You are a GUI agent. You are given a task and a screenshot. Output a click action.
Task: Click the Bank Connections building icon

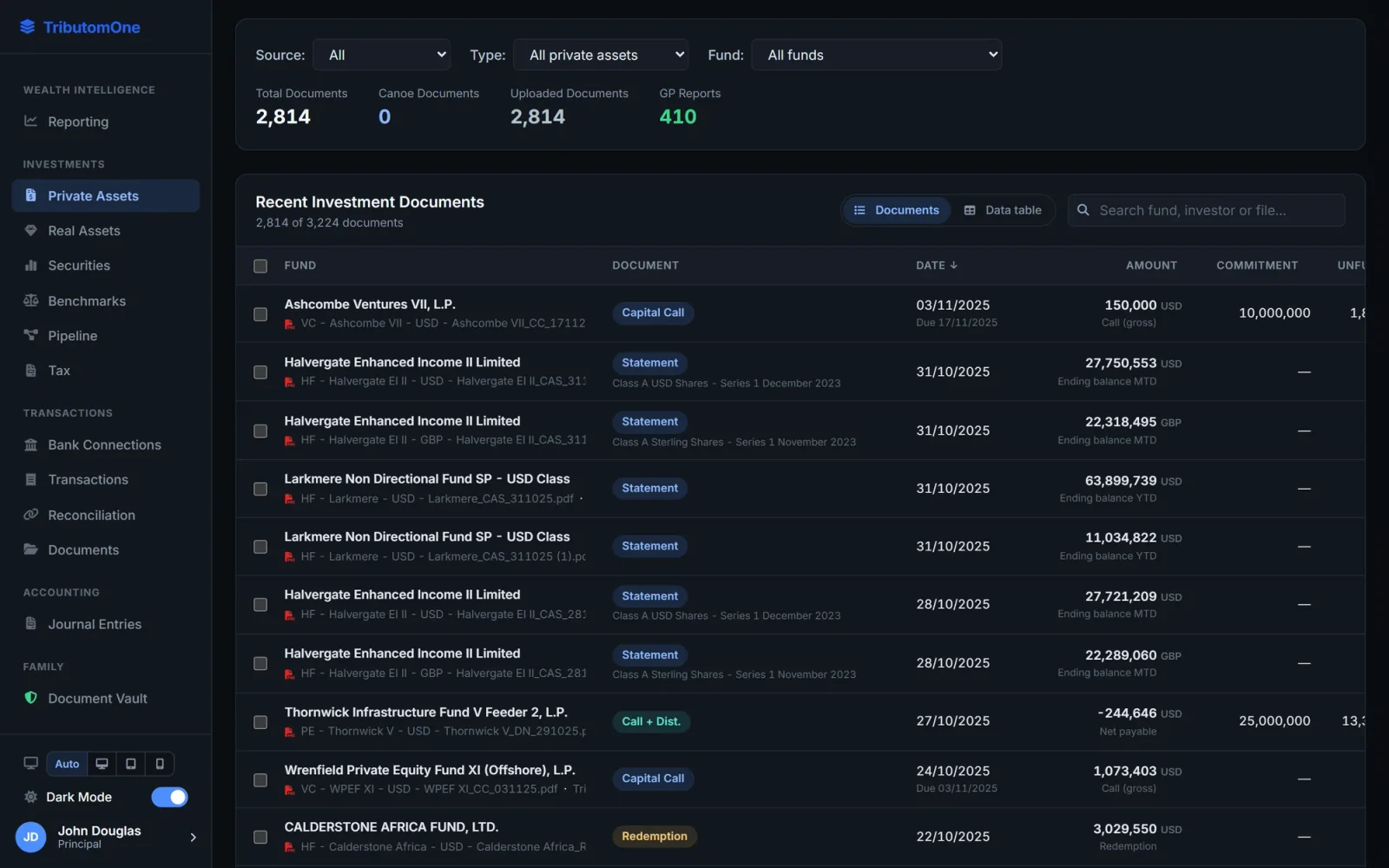coord(30,445)
